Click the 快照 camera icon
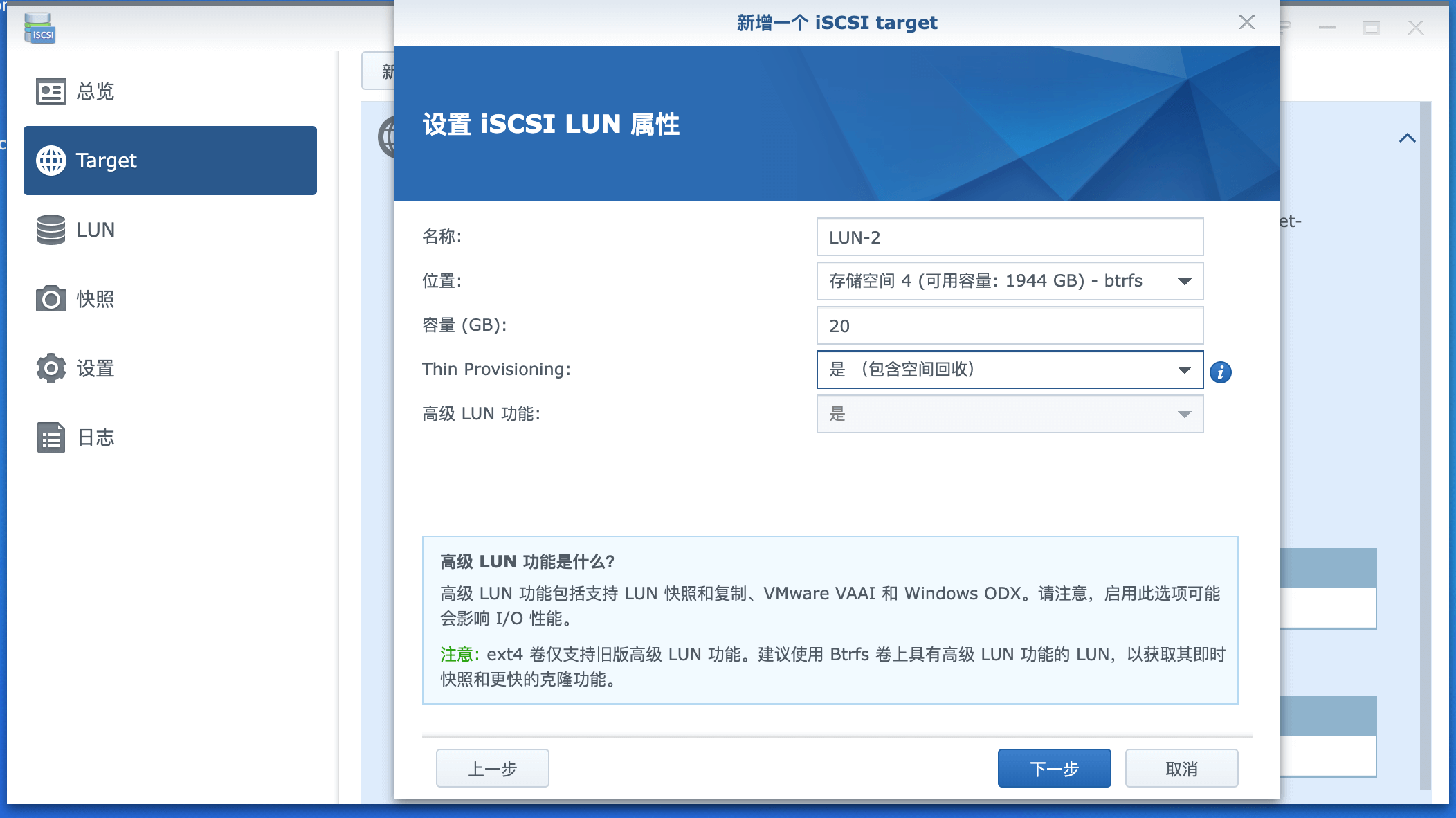 point(51,299)
